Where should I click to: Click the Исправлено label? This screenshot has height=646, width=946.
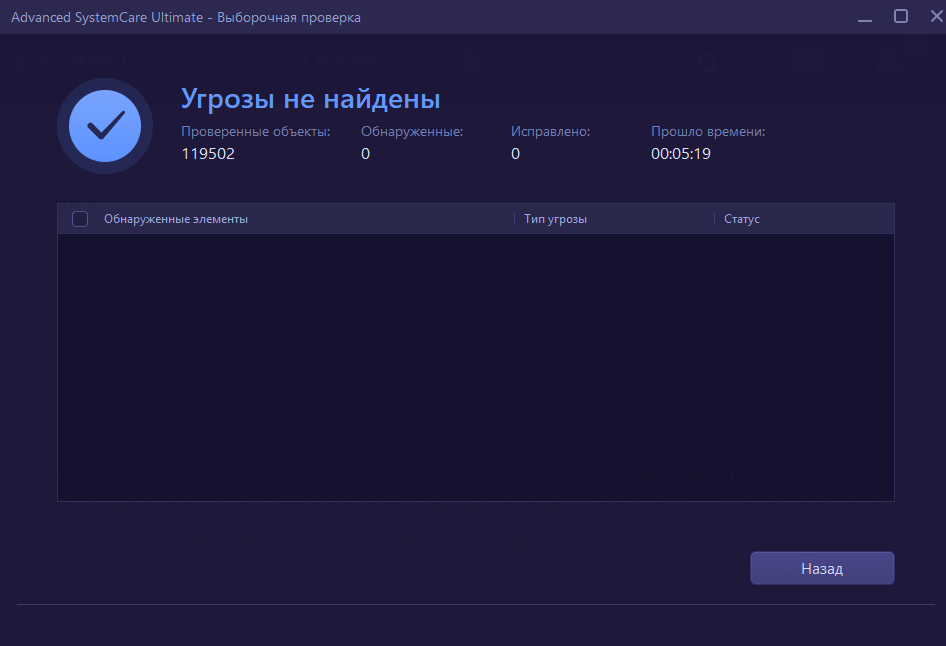point(550,131)
